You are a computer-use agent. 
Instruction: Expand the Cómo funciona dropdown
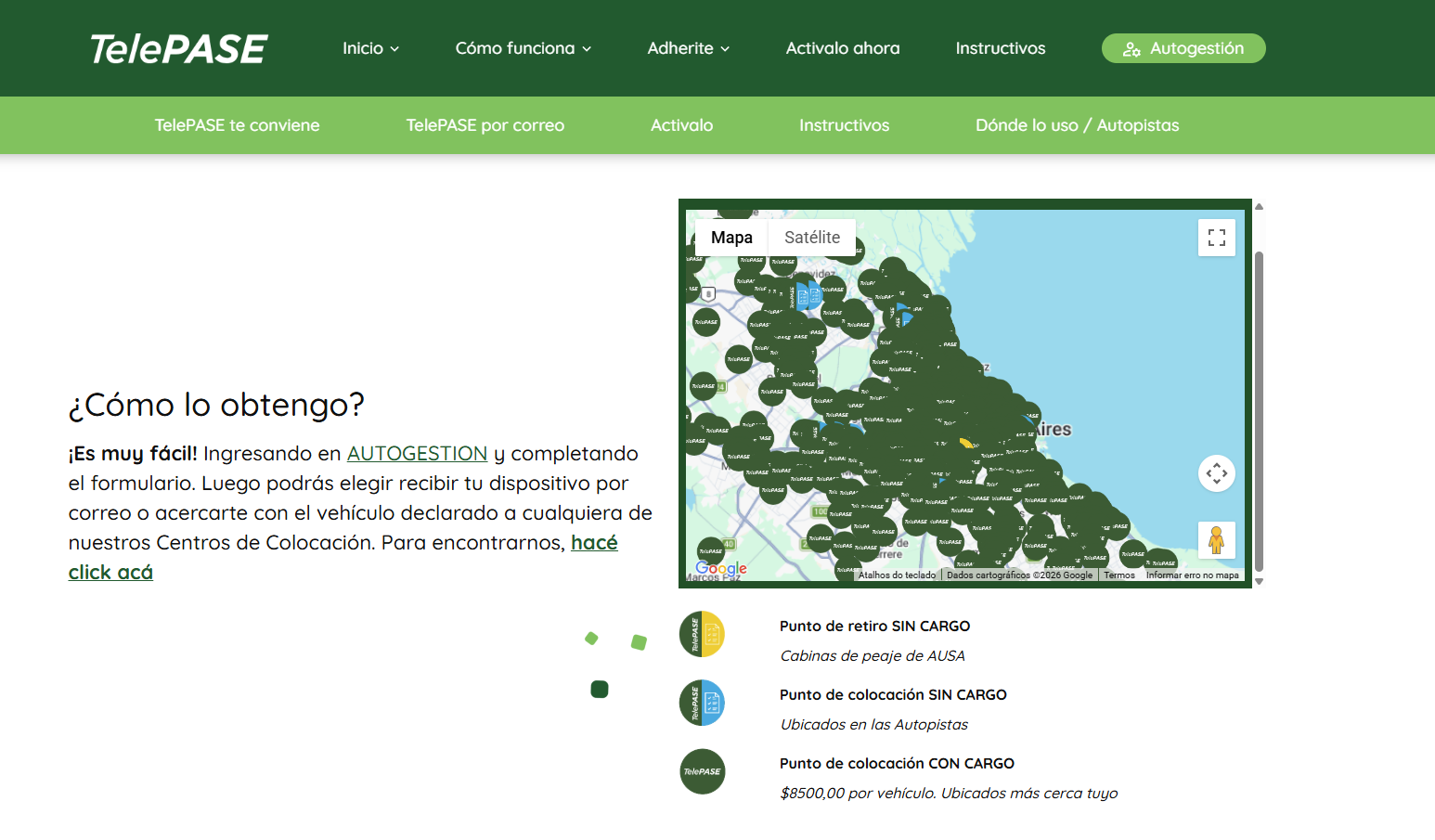(524, 48)
